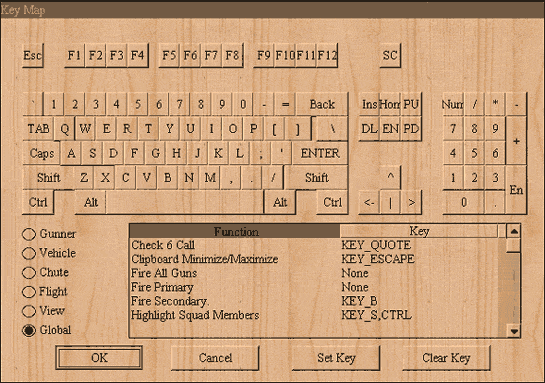Select the DL (Delete) key
The image size is (545, 383).
coord(369,129)
